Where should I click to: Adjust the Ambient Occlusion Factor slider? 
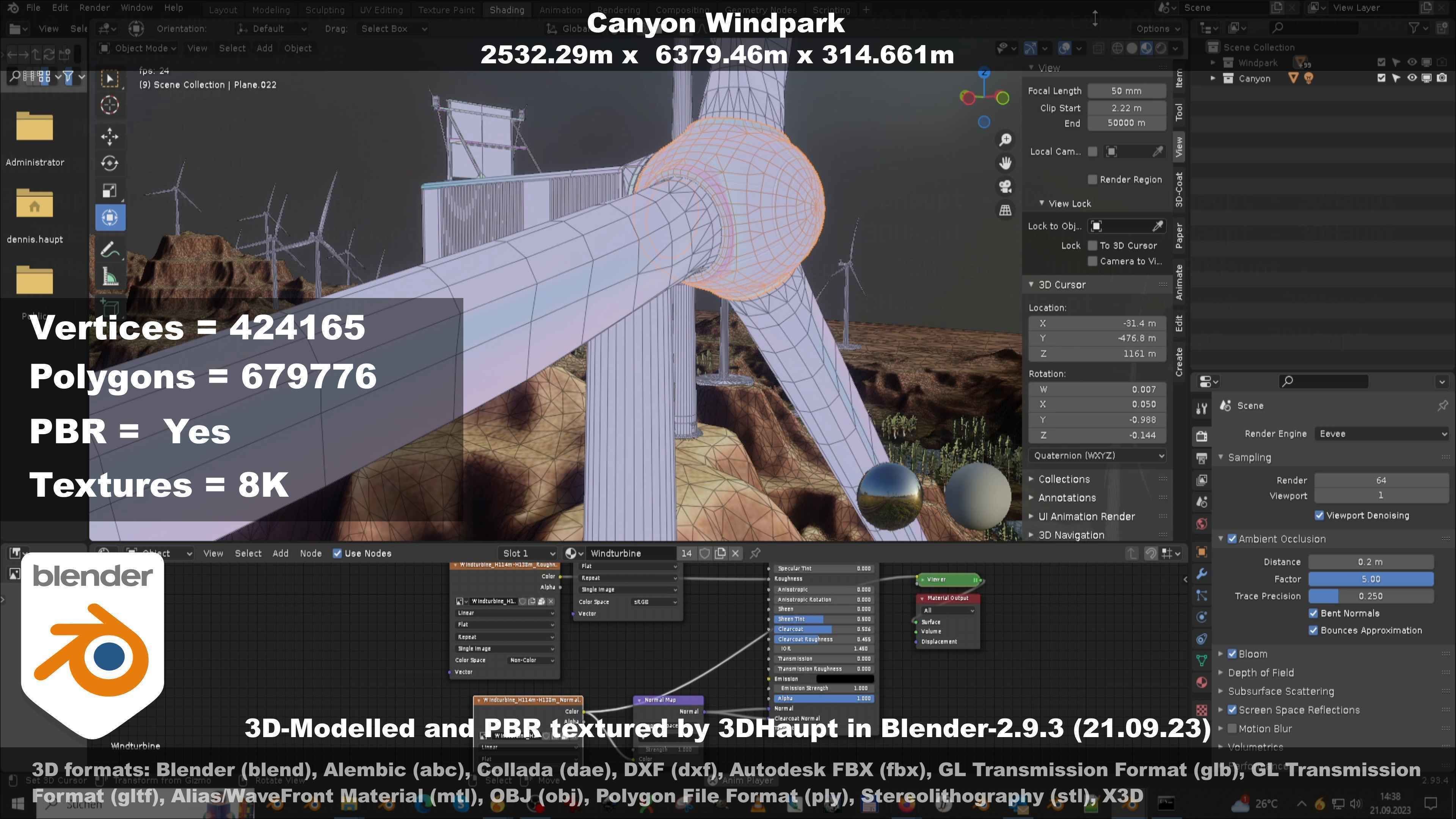(x=1370, y=579)
